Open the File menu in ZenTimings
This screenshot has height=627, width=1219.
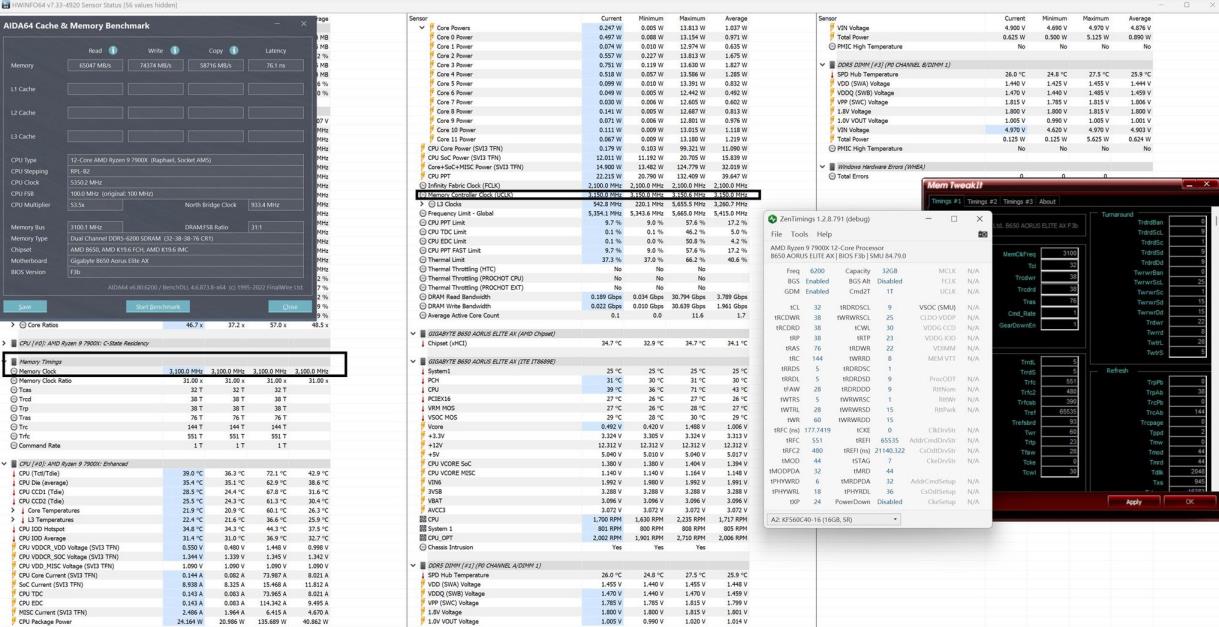[777, 234]
